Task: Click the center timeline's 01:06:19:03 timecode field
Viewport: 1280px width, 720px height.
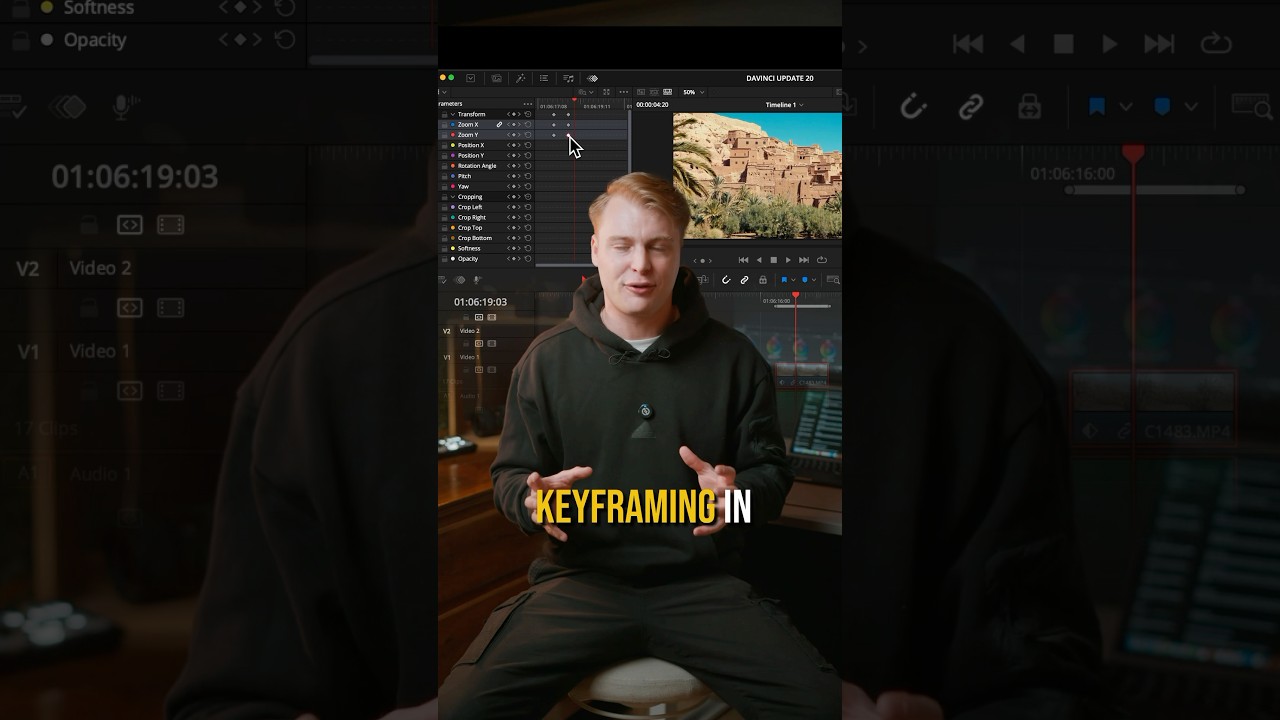Action: tap(481, 302)
